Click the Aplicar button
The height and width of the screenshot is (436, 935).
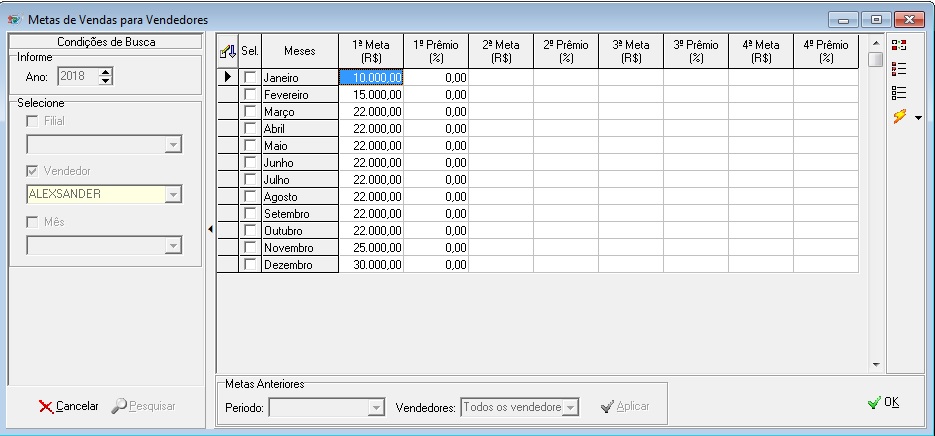click(x=625, y=406)
